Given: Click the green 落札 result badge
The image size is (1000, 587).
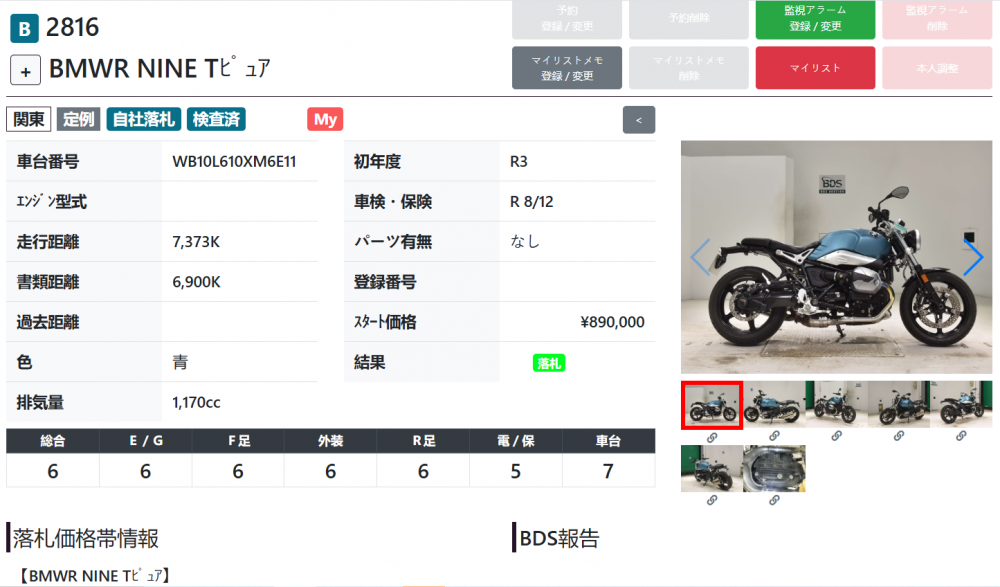Looking at the screenshot, I should [x=548, y=363].
